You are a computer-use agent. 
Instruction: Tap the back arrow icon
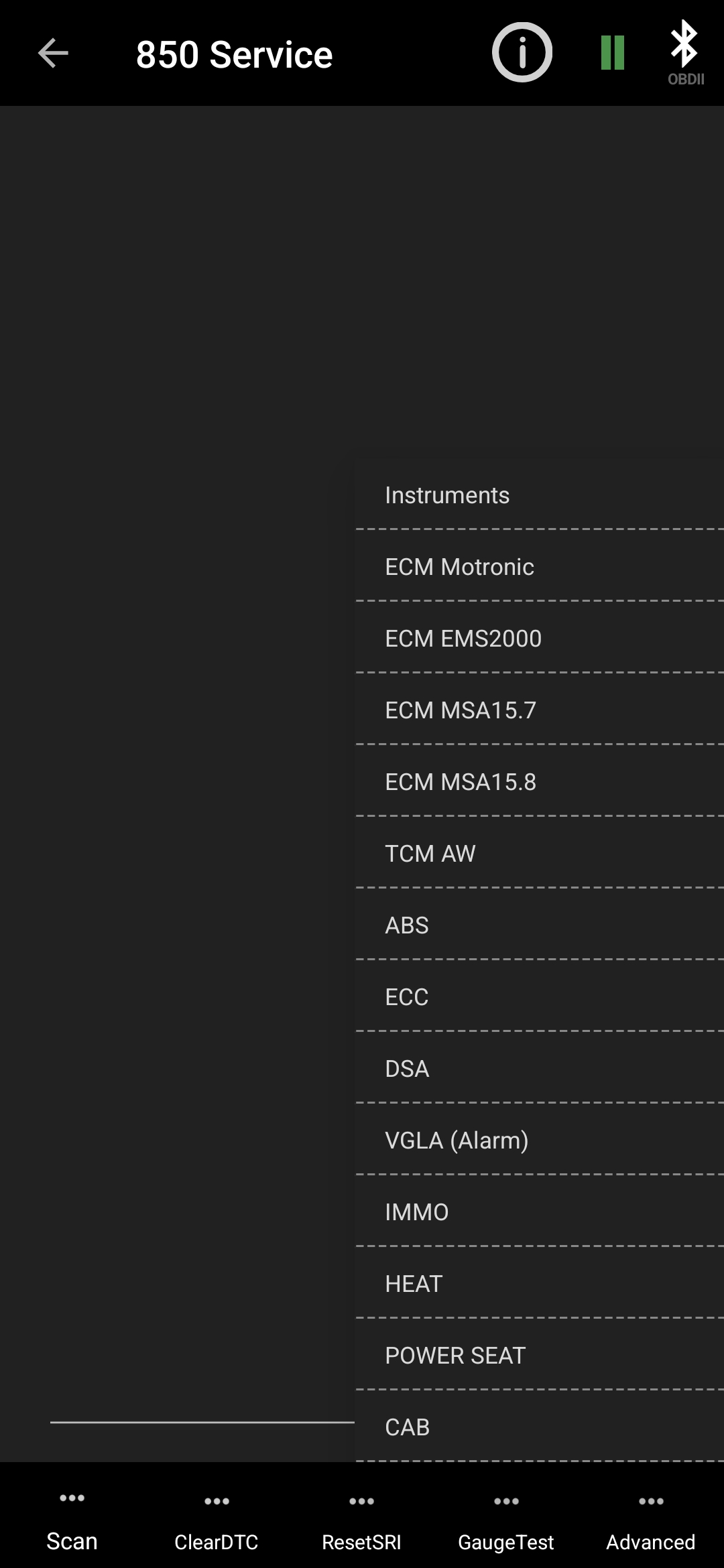(x=53, y=54)
